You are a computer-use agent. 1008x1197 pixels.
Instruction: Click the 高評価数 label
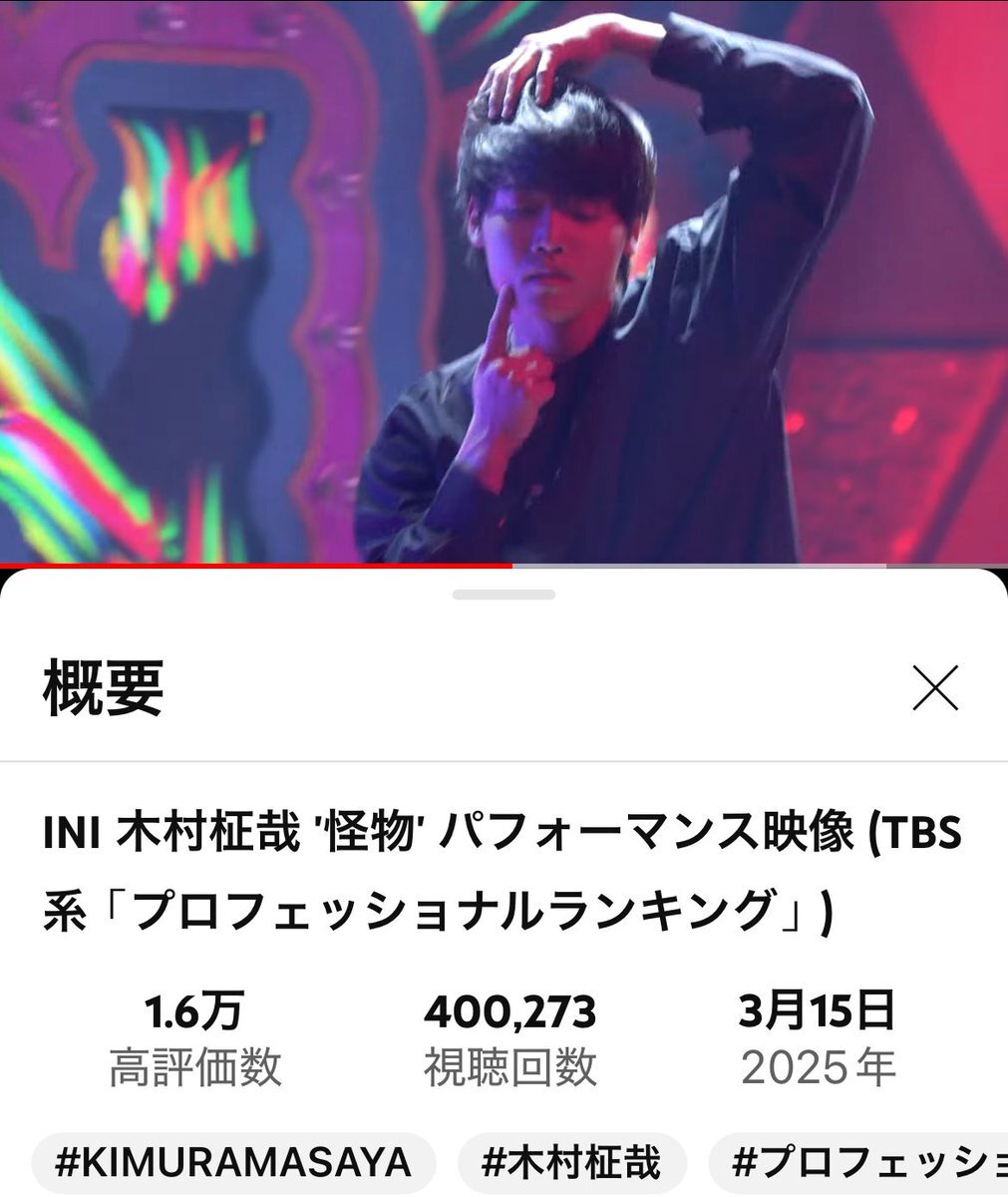[195, 1068]
